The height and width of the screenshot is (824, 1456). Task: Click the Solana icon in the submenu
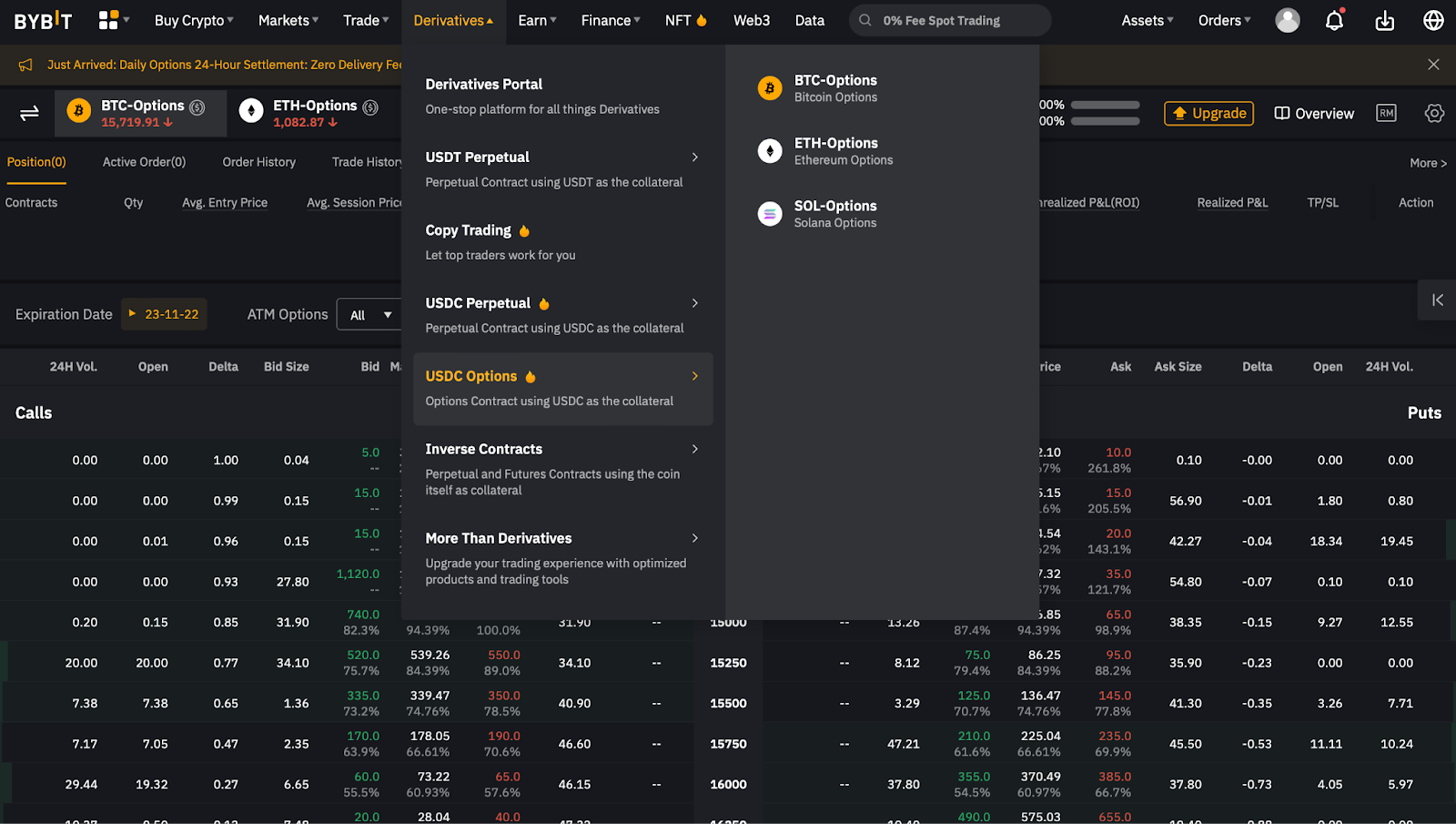(x=770, y=214)
